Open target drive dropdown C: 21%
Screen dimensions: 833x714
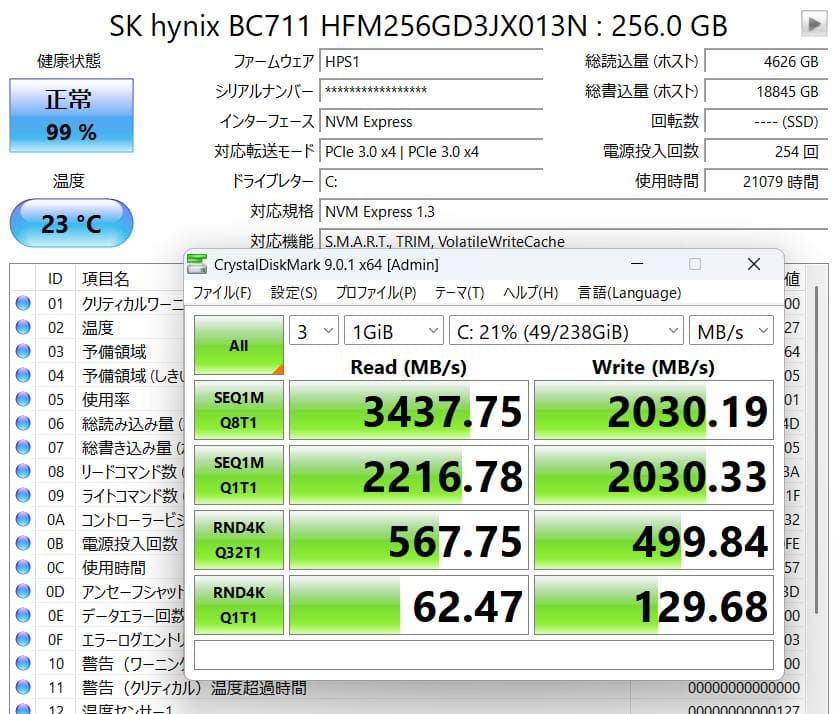point(566,330)
